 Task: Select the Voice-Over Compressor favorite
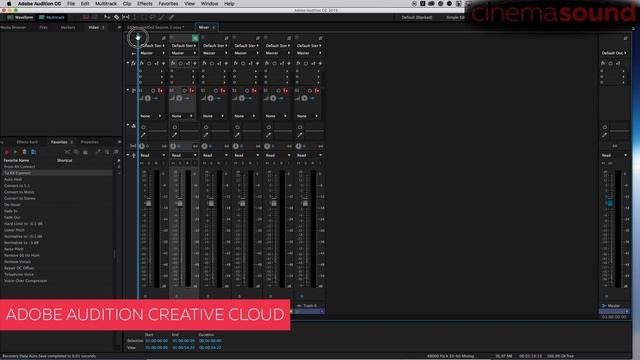(25, 281)
